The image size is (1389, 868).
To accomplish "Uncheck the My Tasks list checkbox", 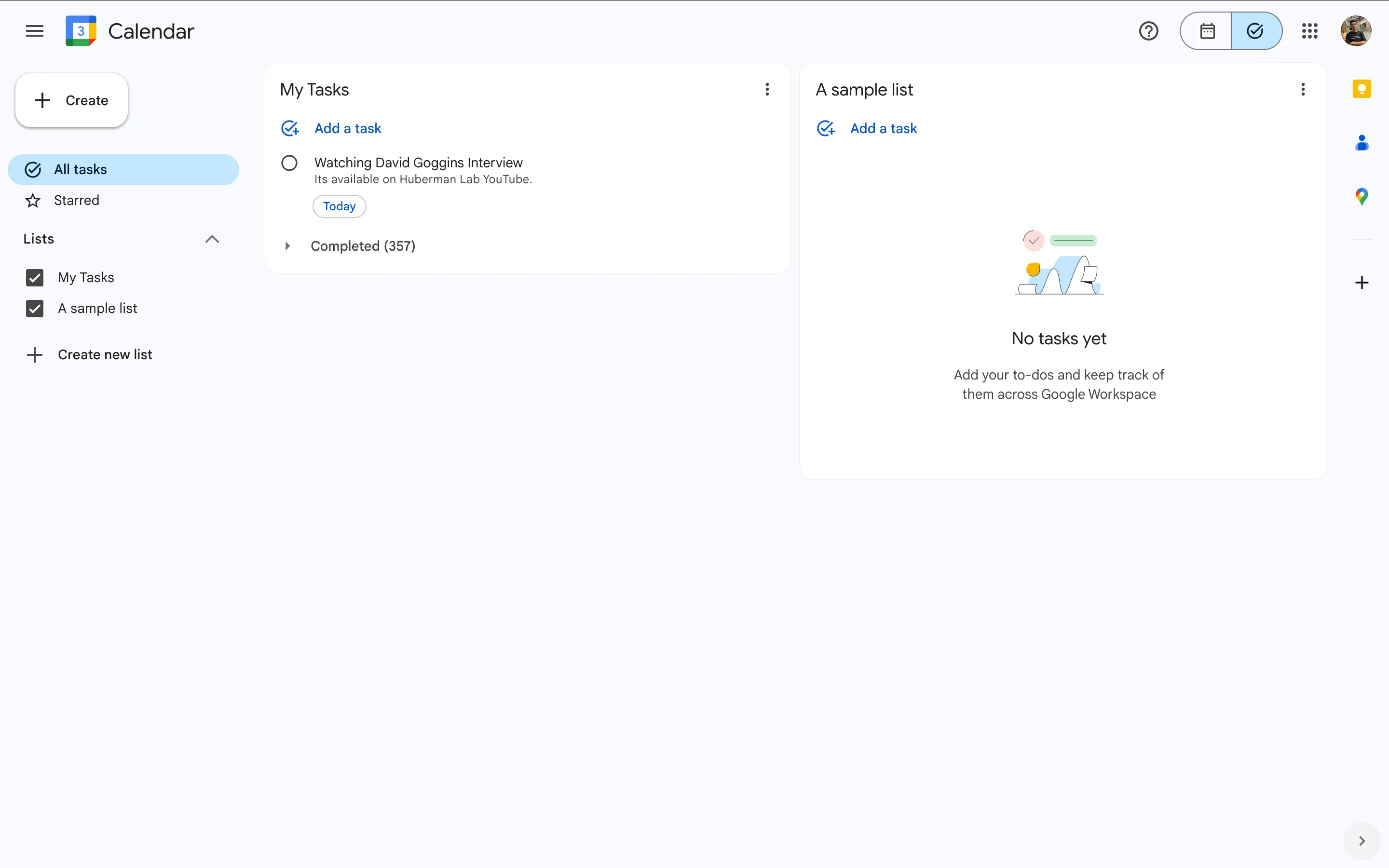I will coord(34,278).
